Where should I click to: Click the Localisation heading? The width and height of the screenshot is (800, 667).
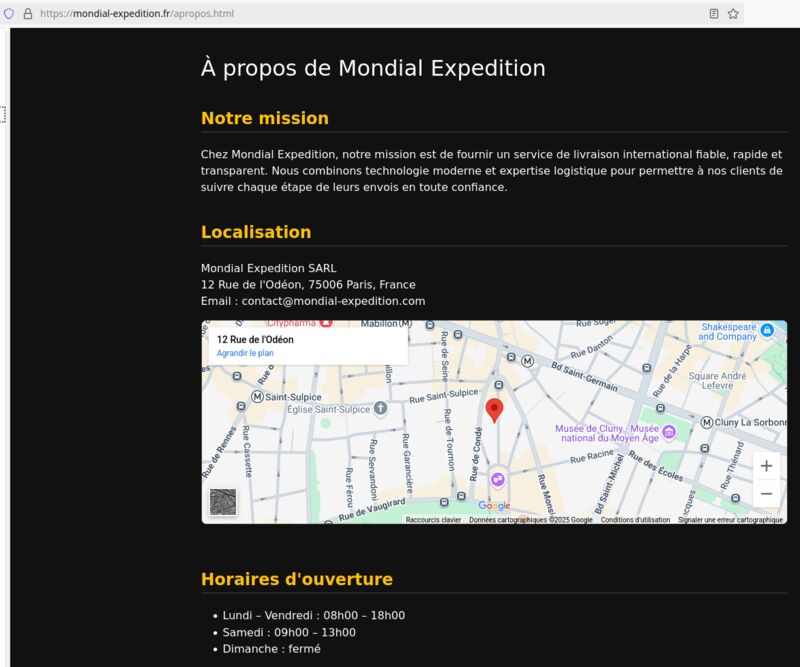(256, 232)
